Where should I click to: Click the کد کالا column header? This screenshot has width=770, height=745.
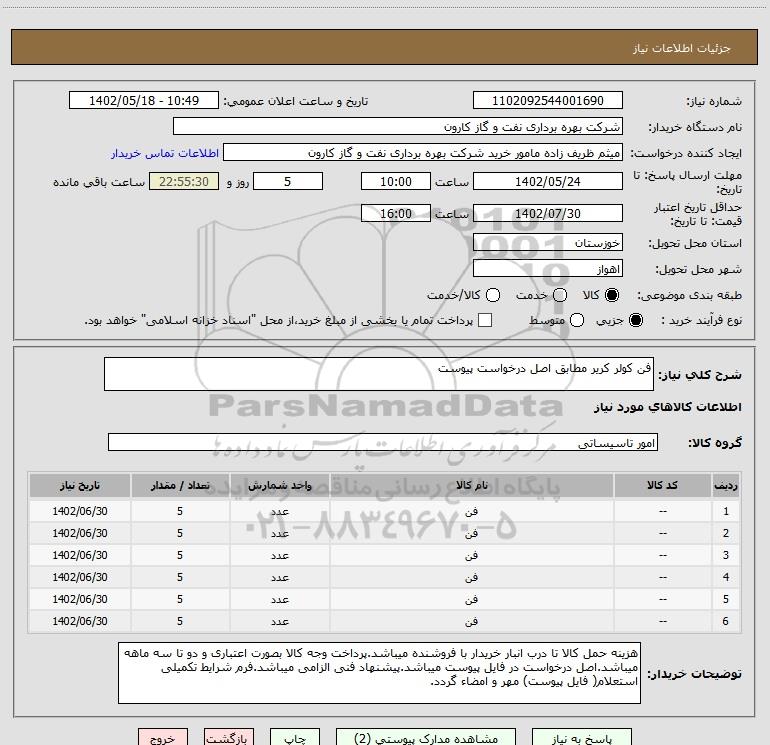click(x=662, y=485)
